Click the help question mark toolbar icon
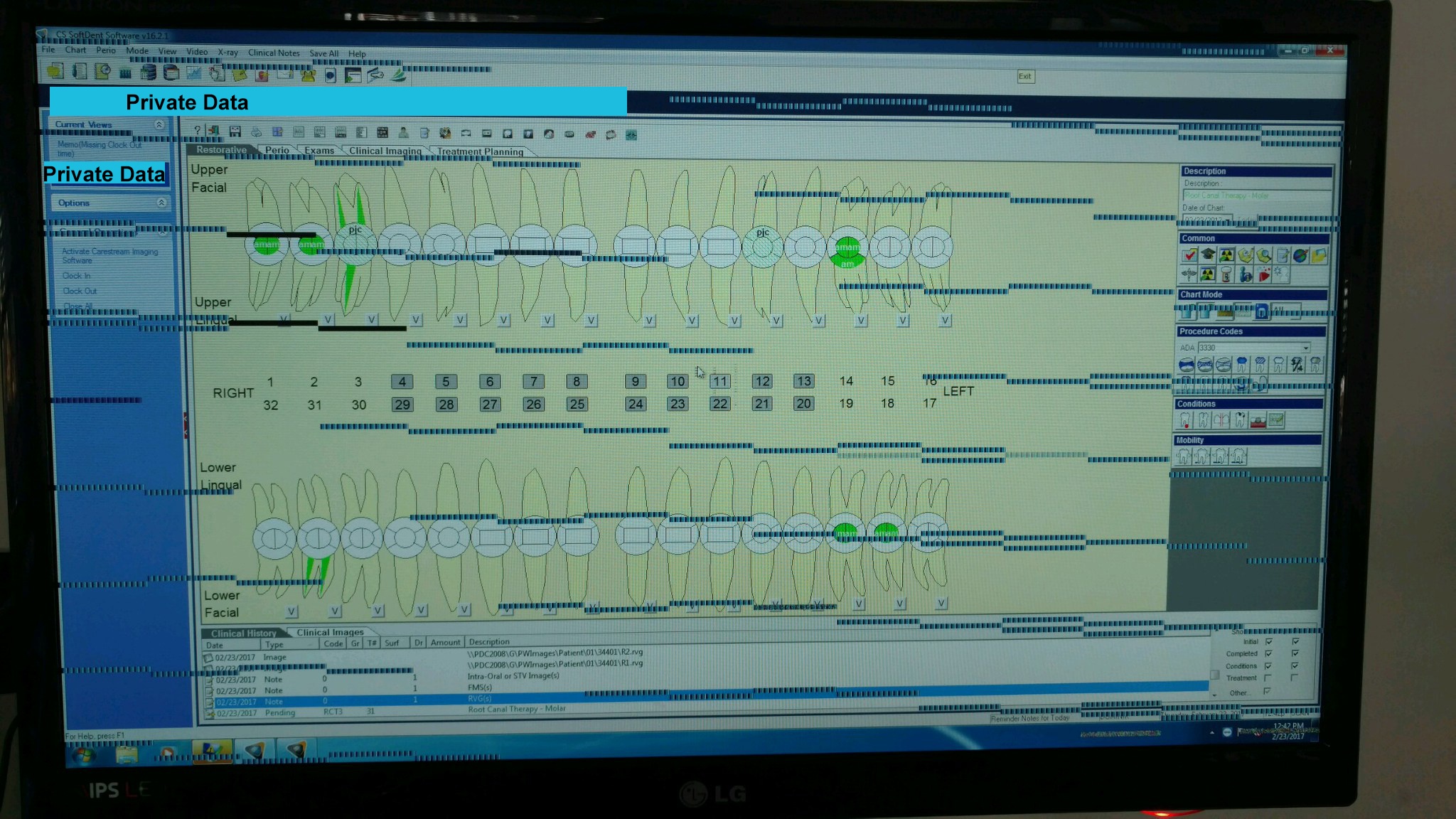 click(198, 131)
